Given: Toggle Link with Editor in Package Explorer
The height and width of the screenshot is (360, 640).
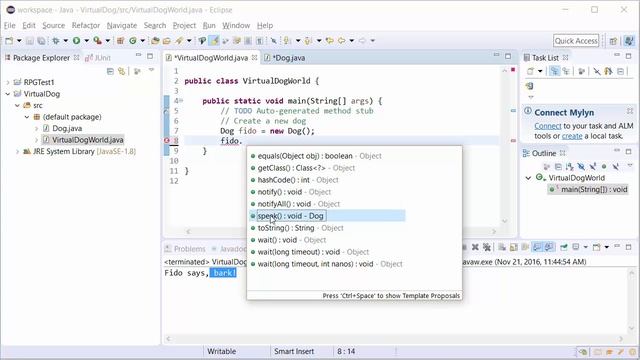Looking at the screenshot, I should coord(122,71).
